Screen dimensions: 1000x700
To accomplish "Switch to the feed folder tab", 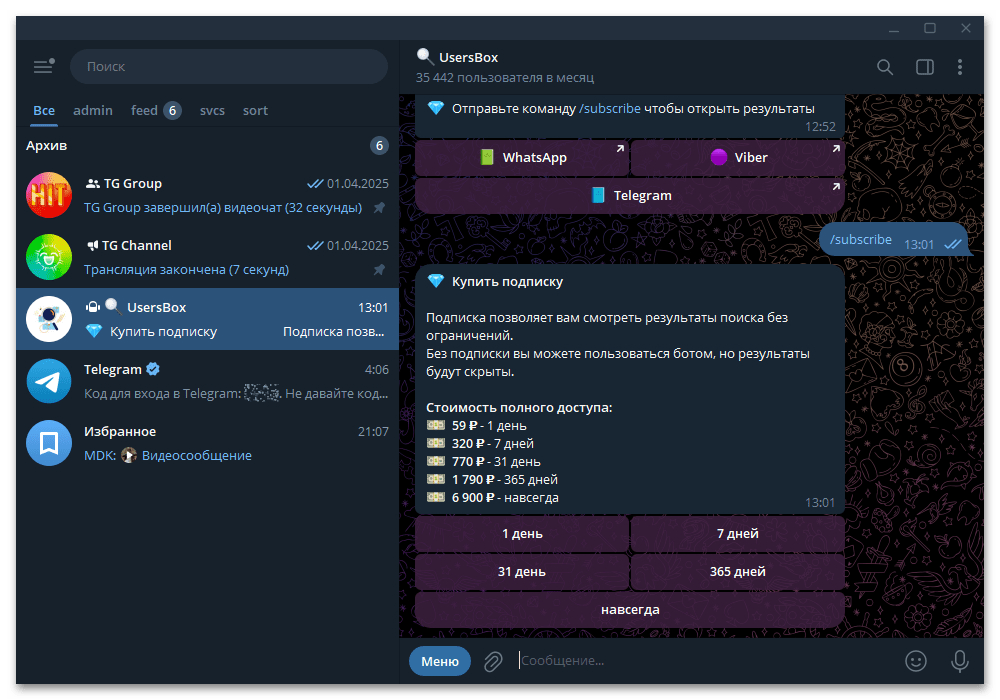I will 156,110.
